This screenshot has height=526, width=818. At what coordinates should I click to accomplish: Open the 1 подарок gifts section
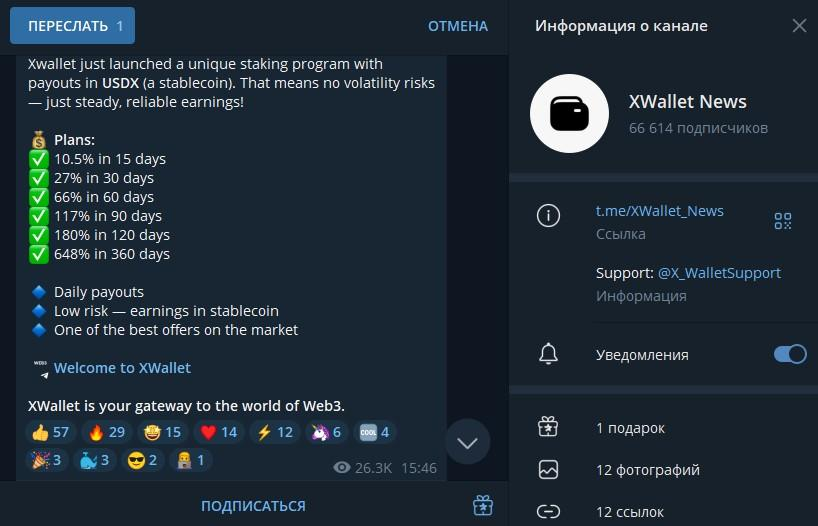coord(664,428)
